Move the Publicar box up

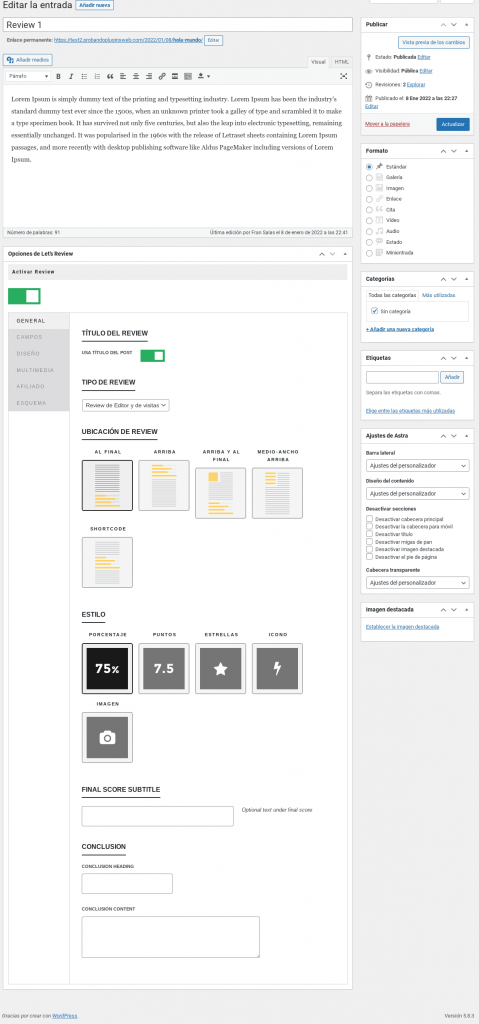[444, 24]
